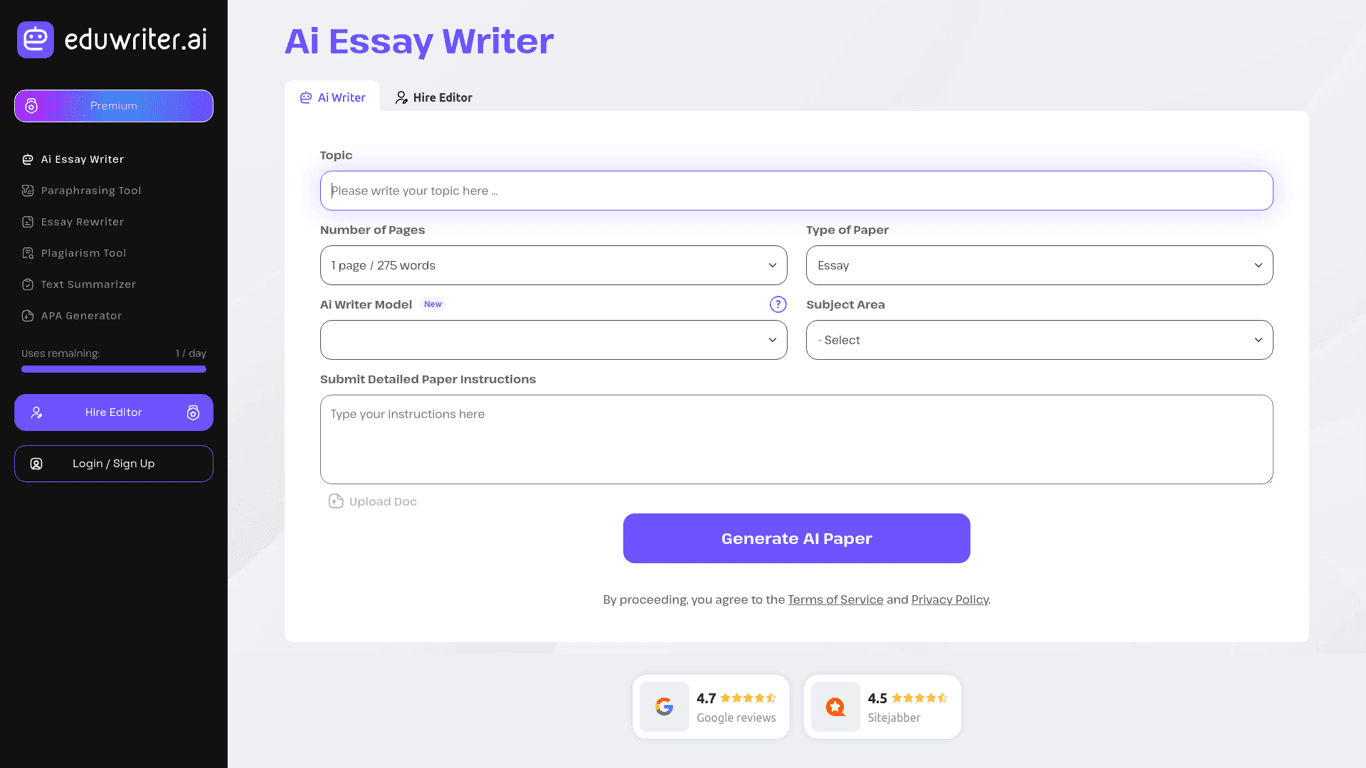
Task: Click the Google reviews rating badge
Action: coord(711,706)
